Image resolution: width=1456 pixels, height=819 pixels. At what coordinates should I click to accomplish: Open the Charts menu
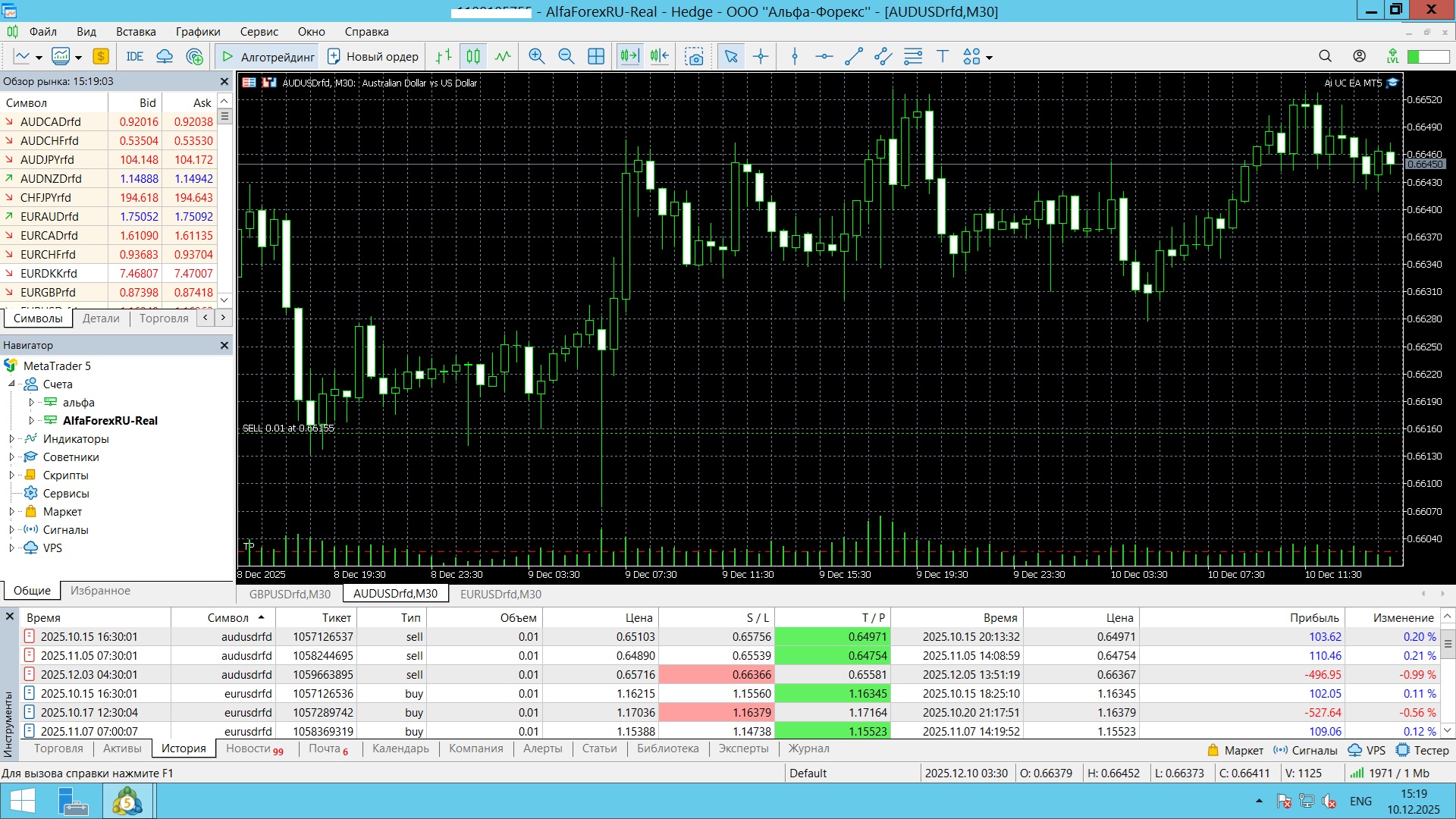tap(197, 32)
